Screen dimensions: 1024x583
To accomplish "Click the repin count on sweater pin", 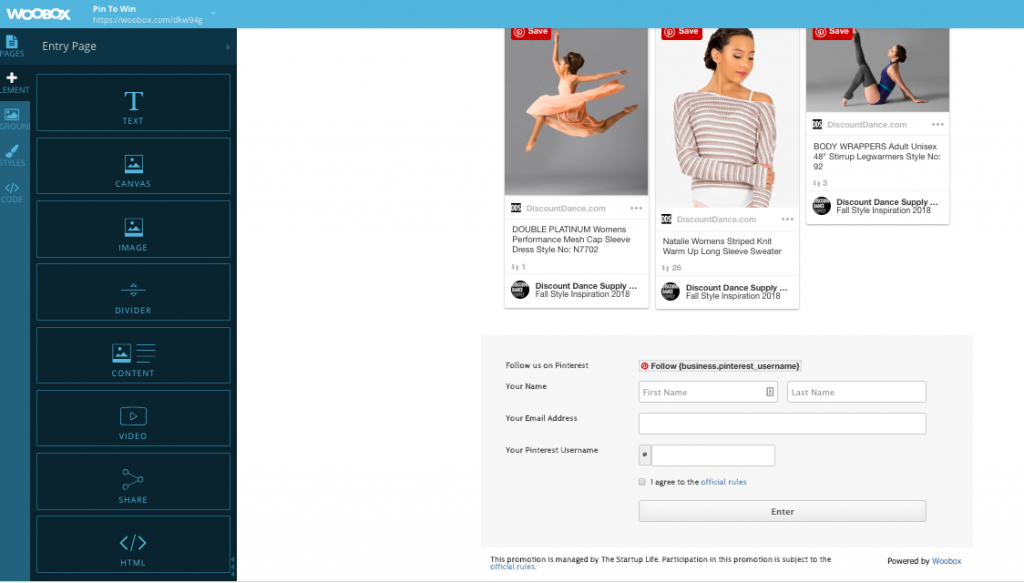I will tap(672, 268).
